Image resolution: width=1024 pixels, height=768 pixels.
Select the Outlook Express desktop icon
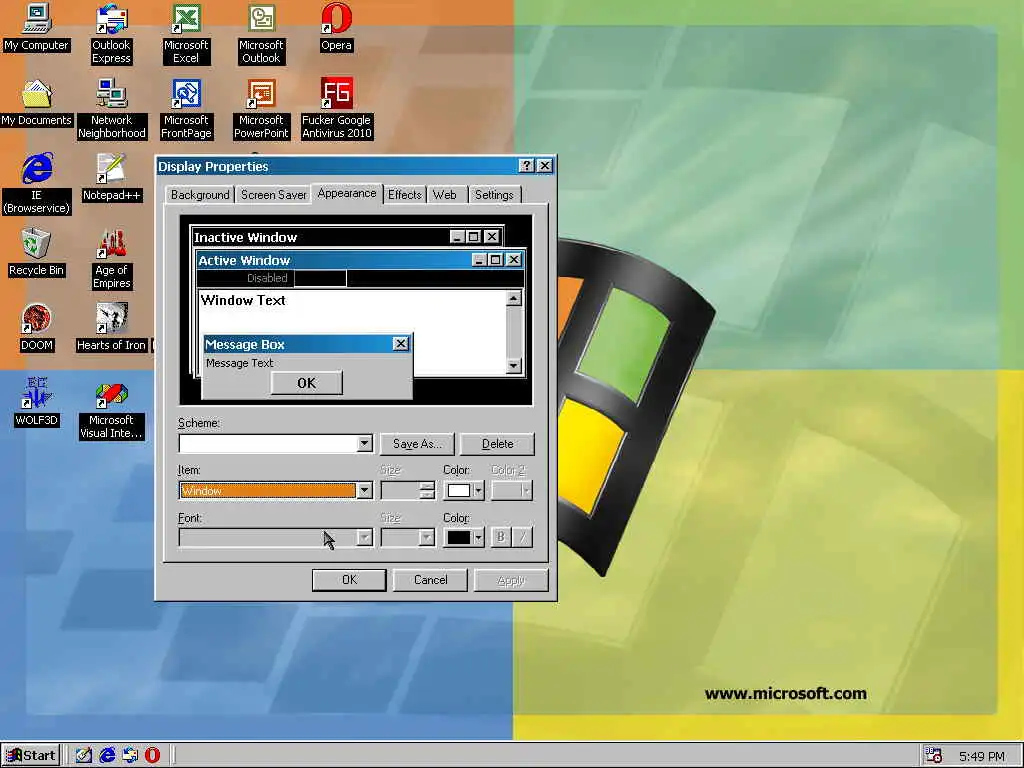(111, 33)
